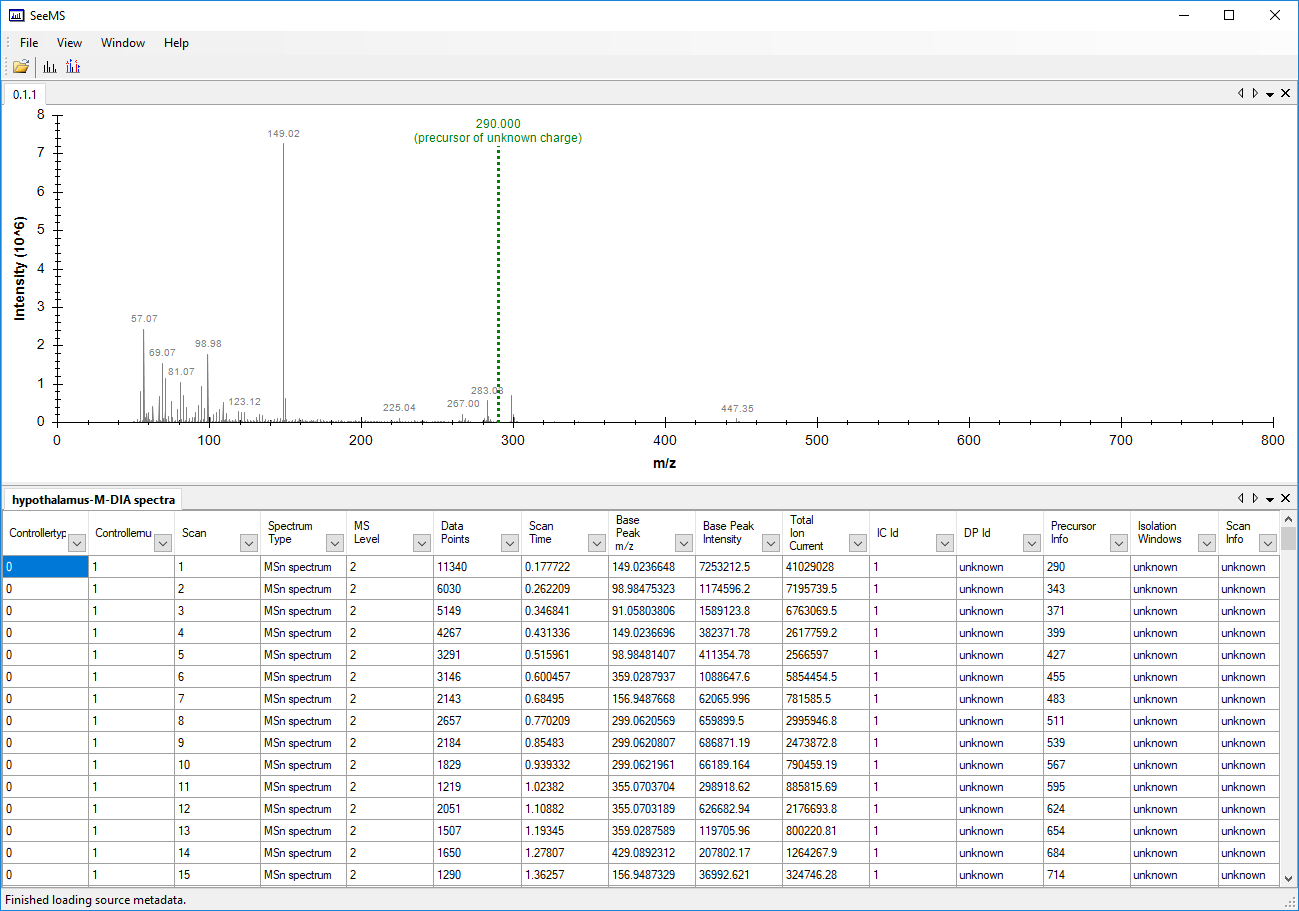This screenshot has height=911, width=1299.
Task: Click the SeeMS application title icon
Action: click(x=16, y=15)
